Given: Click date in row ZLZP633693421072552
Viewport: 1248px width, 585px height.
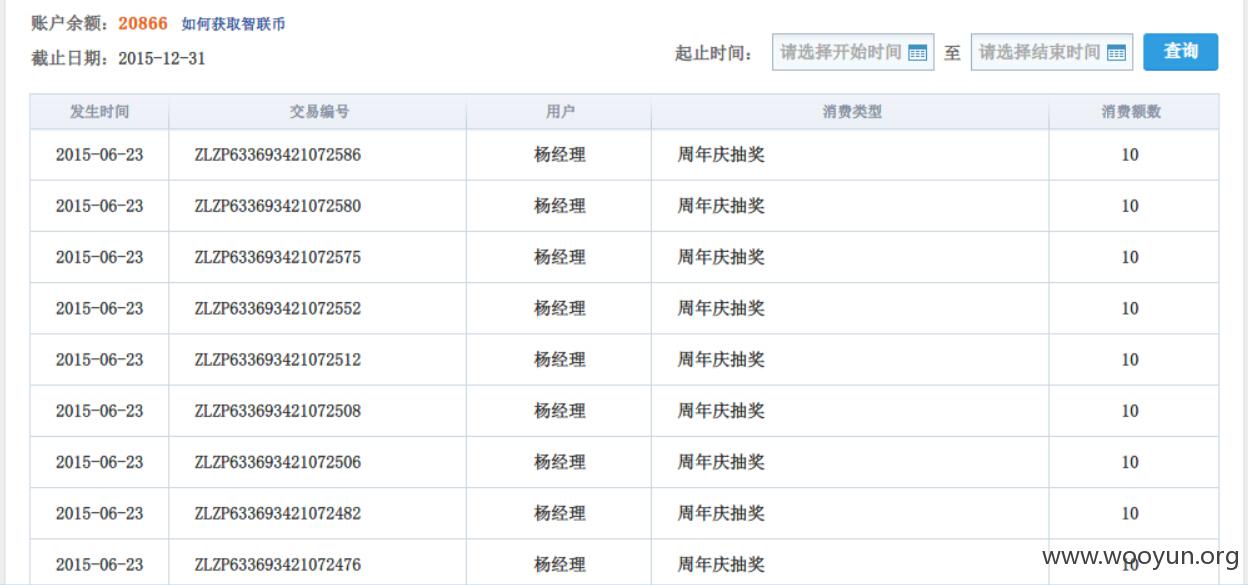Looking at the screenshot, I should click(x=99, y=308).
